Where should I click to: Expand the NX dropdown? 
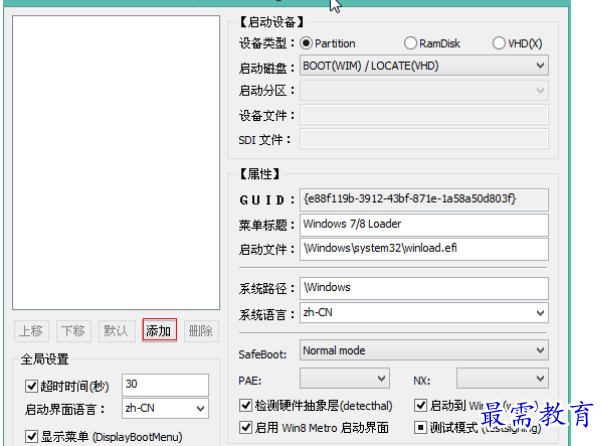(x=502, y=378)
